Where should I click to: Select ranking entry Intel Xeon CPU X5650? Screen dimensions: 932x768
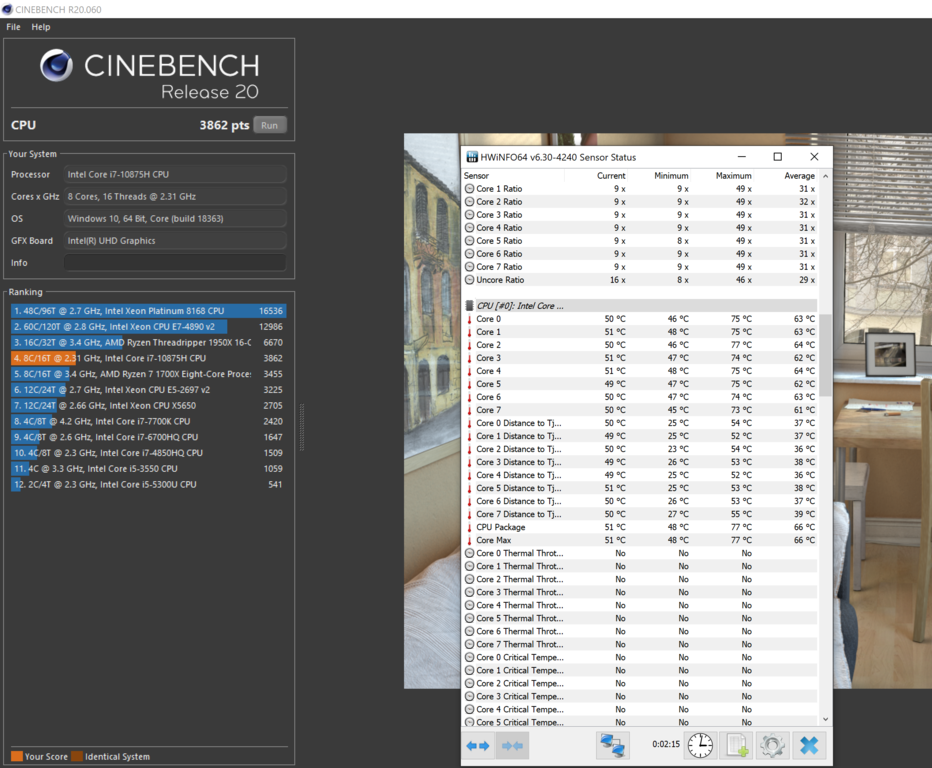pos(149,405)
